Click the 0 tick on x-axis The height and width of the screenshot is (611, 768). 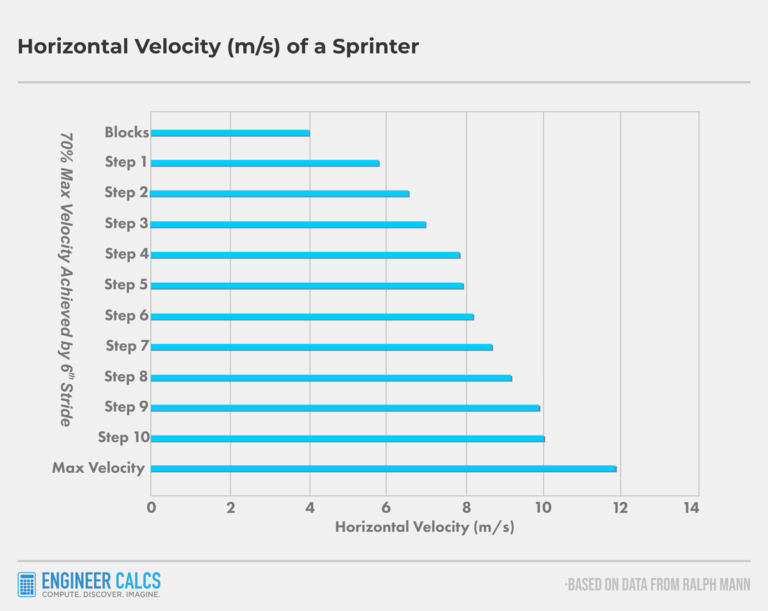[x=151, y=507]
